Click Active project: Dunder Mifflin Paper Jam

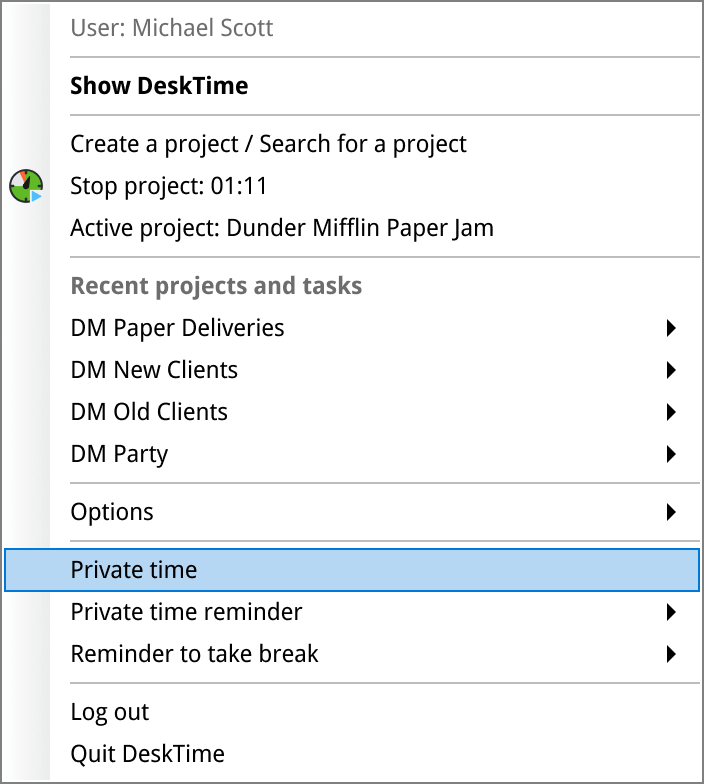point(281,228)
